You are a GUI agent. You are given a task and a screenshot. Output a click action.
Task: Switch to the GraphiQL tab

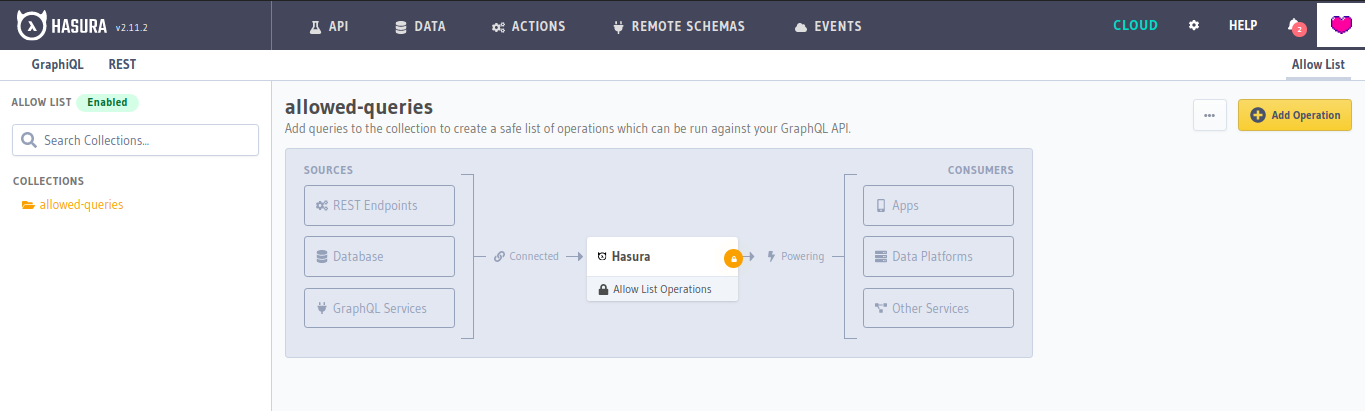pyautogui.click(x=58, y=64)
